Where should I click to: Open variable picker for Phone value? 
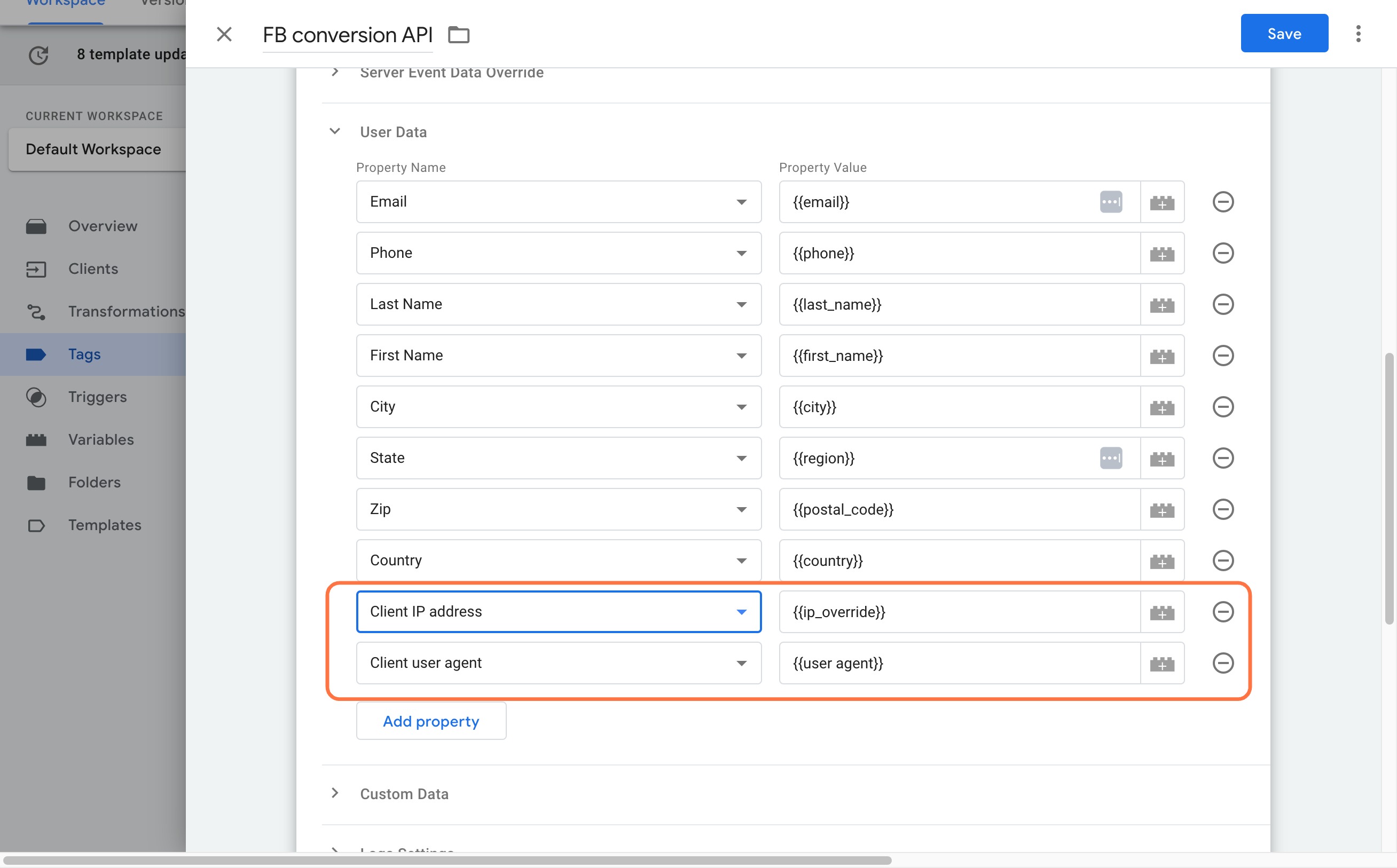pos(1161,253)
